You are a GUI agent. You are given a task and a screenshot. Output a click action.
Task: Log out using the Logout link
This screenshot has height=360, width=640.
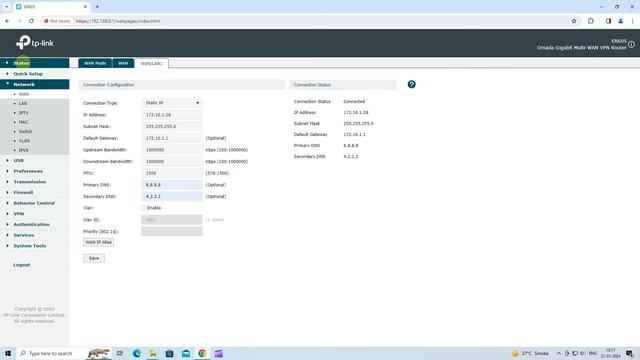click(22, 265)
